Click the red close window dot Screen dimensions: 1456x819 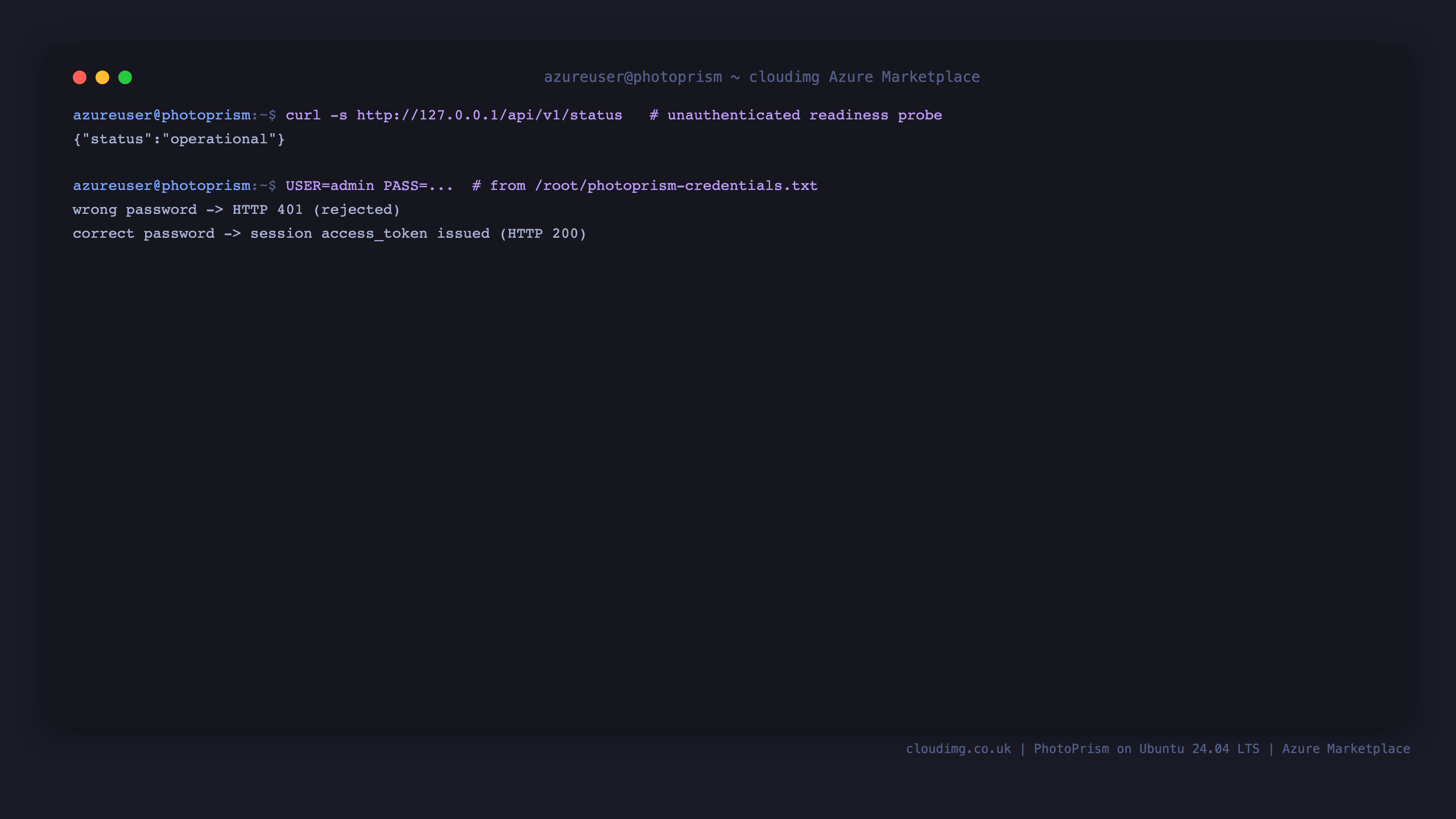click(80, 77)
